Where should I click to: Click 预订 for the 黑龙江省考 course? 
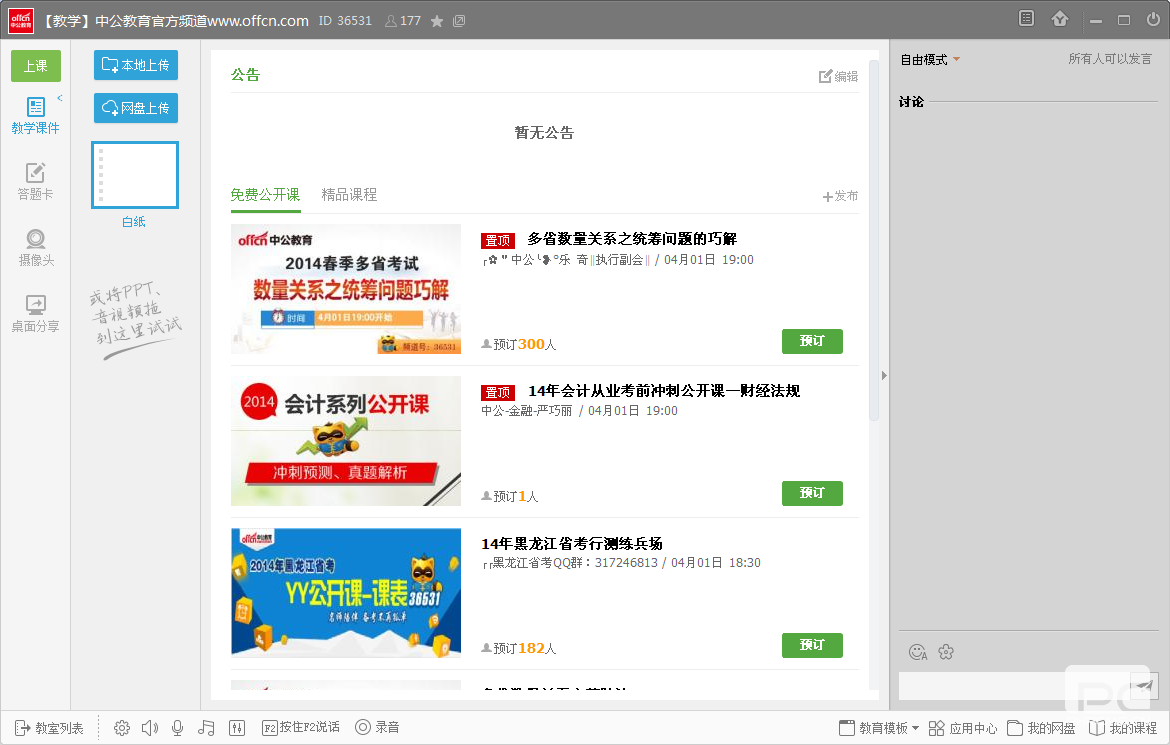coord(812,646)
